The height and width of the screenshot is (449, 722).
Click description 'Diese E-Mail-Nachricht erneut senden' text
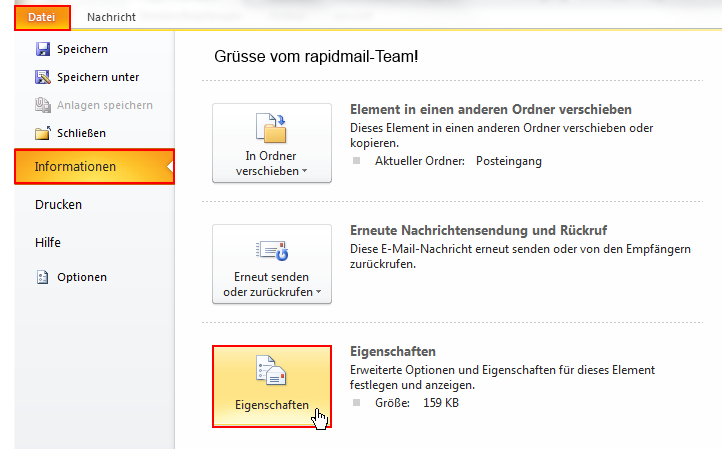pos(520,257)
